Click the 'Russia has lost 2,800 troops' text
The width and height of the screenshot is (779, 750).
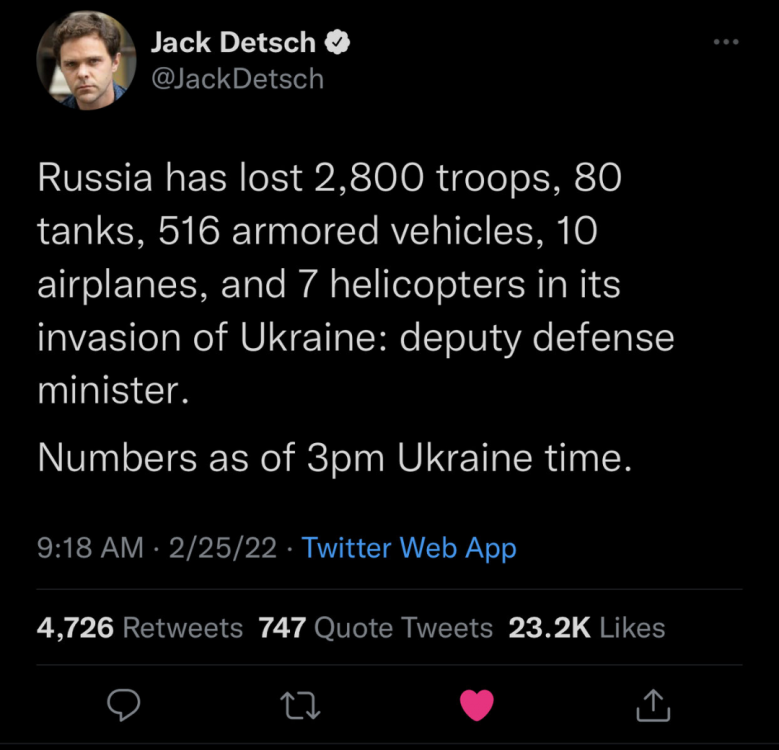tap(294, 177)
